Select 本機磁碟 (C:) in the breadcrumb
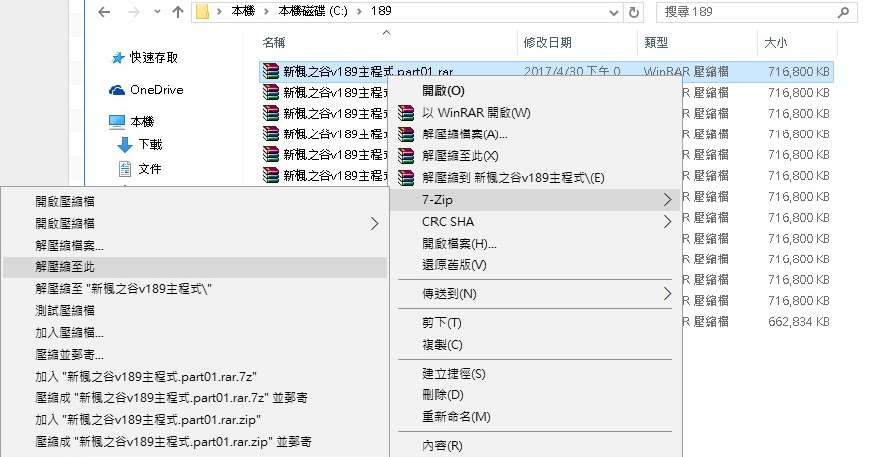The width and height of the screenshot is (870, 457). [x=312, y=11]
